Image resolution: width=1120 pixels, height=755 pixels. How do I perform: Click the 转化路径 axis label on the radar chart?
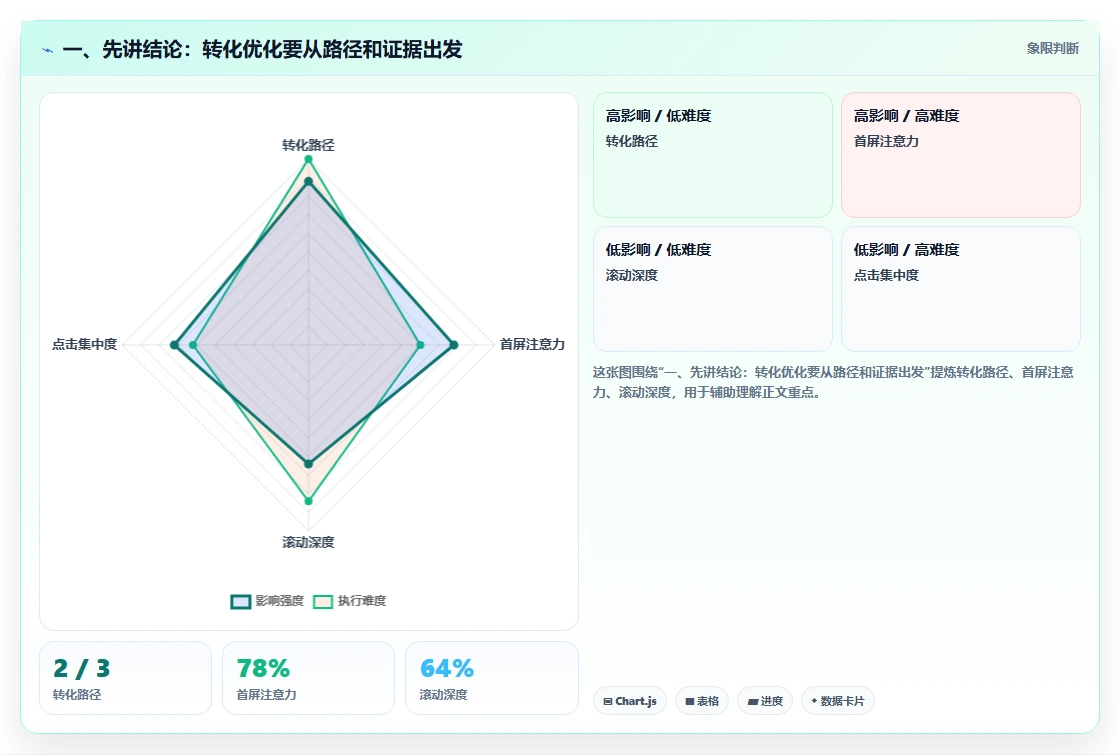[308, 145]
